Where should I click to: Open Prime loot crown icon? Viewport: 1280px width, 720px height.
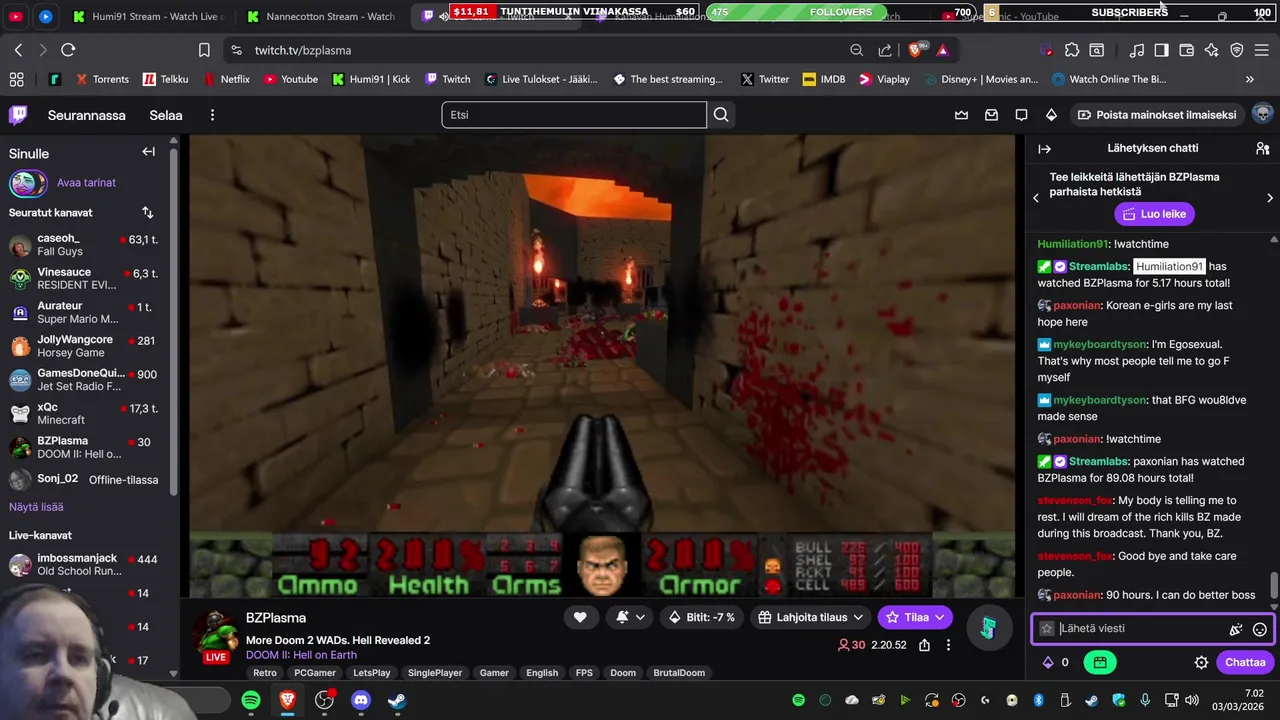tap(961, 115)
